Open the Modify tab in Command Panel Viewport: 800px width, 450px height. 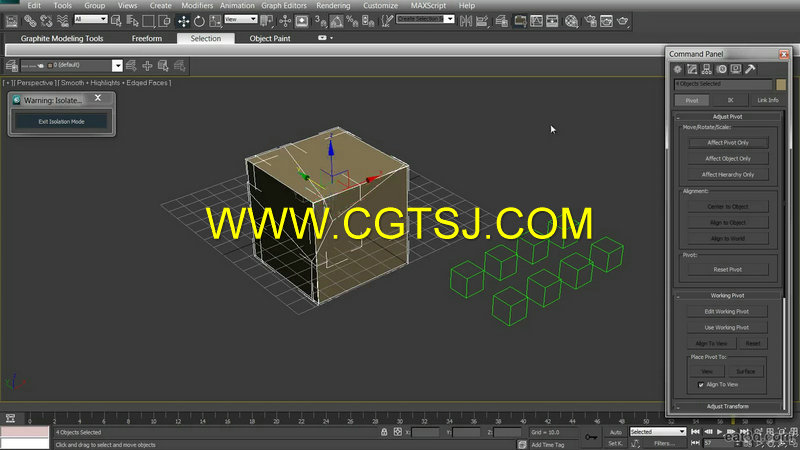tap(692, 69)
